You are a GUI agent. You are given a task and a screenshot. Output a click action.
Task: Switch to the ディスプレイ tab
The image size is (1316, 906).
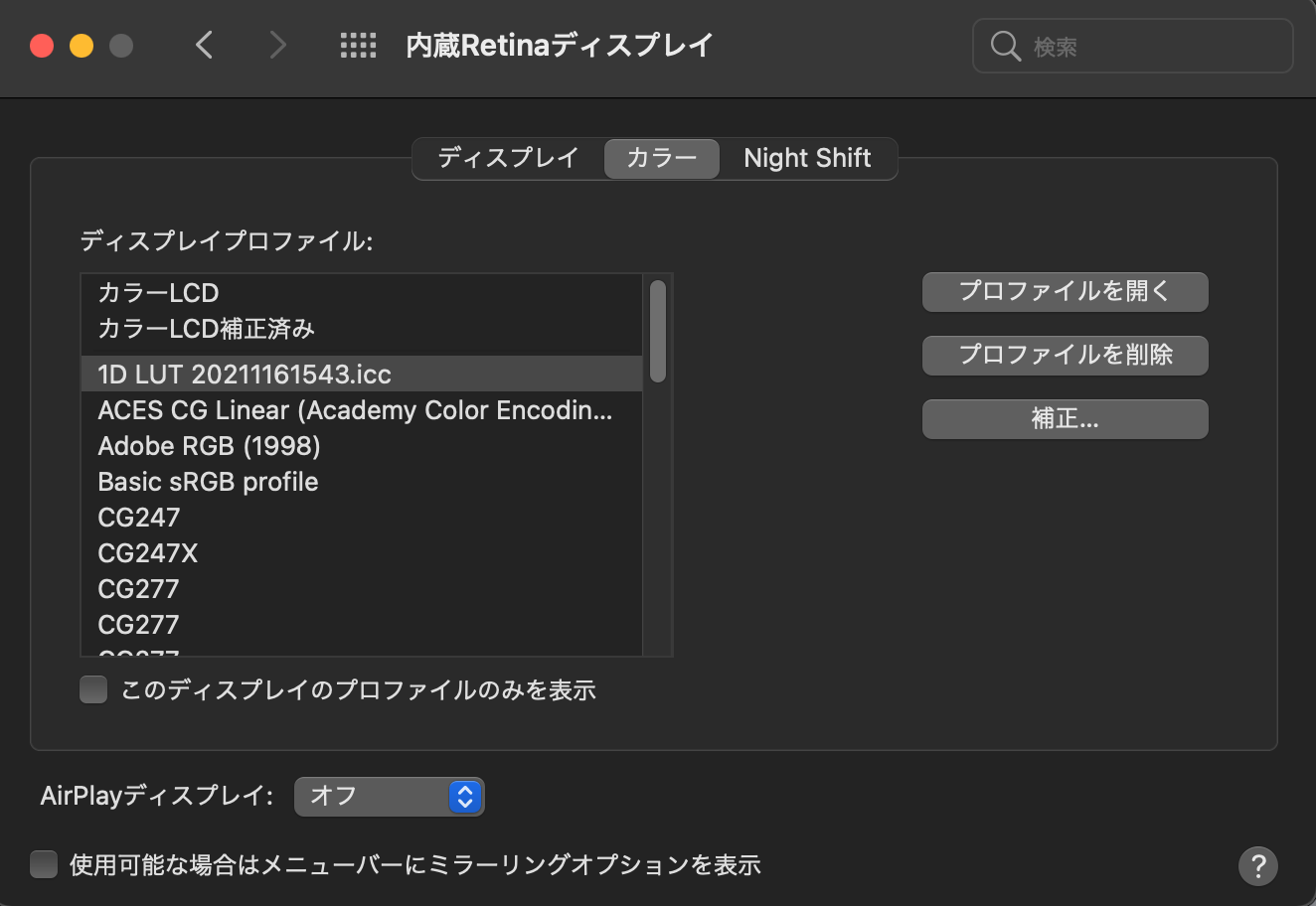pos(508,158)
